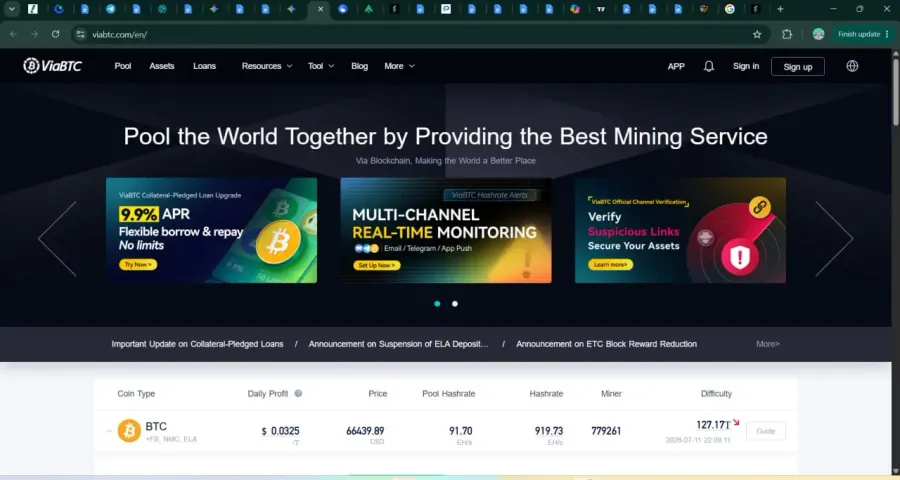Show previous banner with left carousel arrow
Viewport: 900px width, 480px height.
[57, 238]
